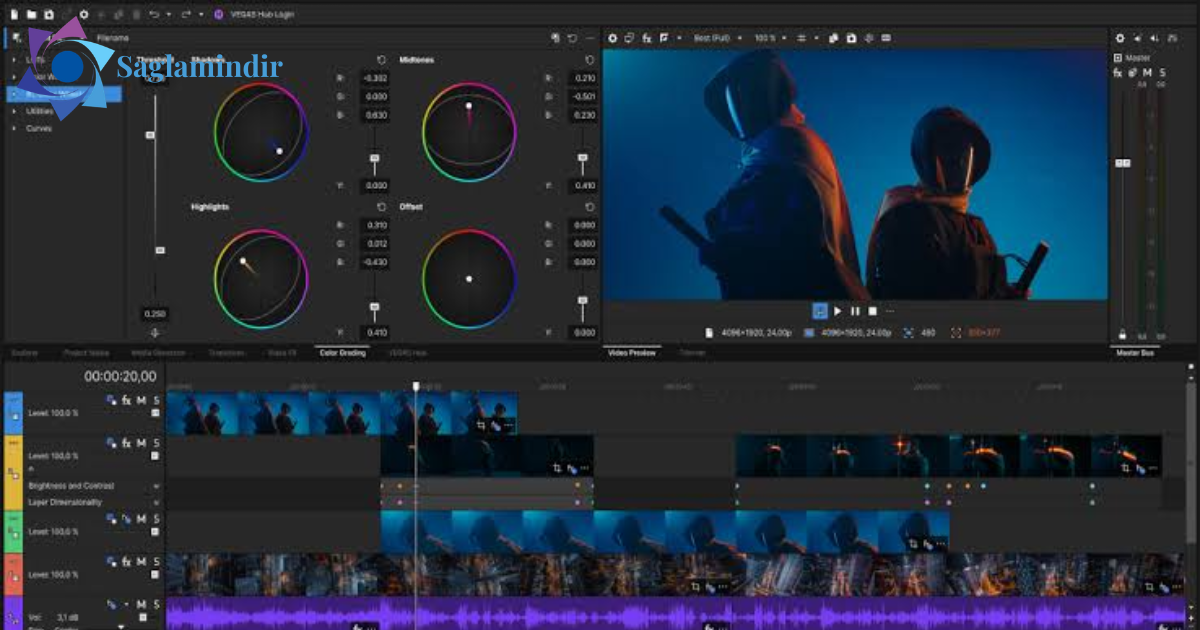
Task: Create a new project with the blank-page icon
Action: (x=16, y=14)
